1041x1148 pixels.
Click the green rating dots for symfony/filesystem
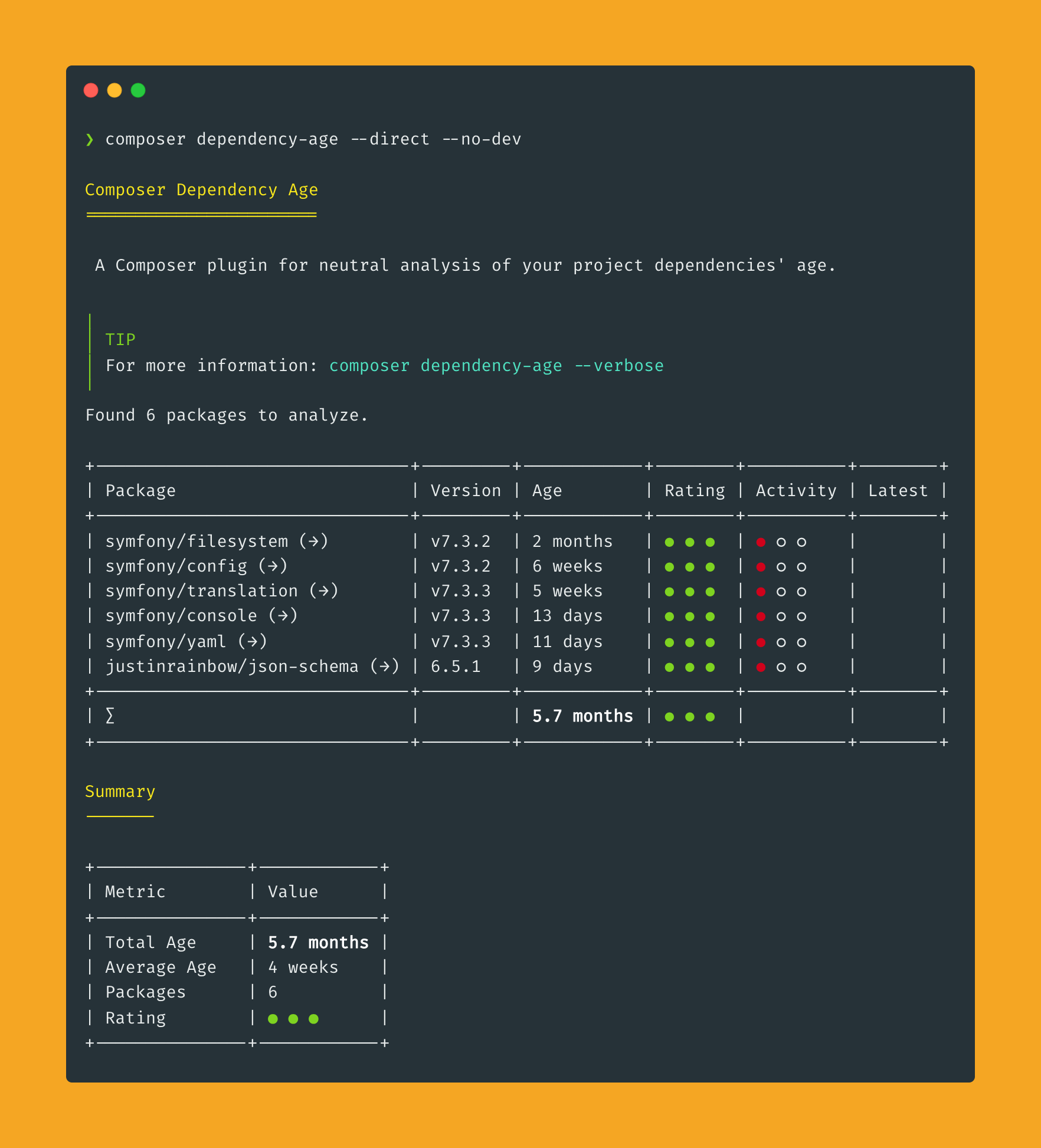click(x=690, y=542)
